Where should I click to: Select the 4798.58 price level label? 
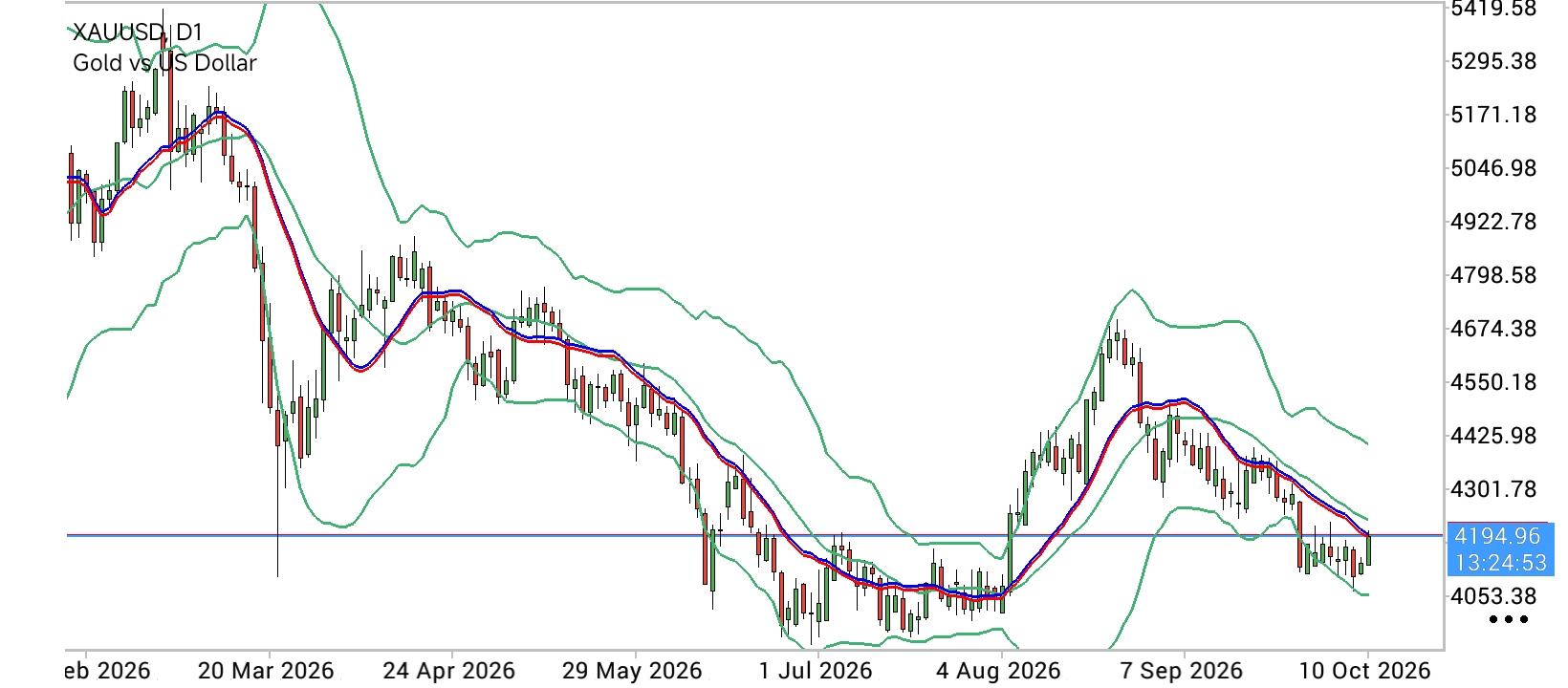(x=1493, y=275)
